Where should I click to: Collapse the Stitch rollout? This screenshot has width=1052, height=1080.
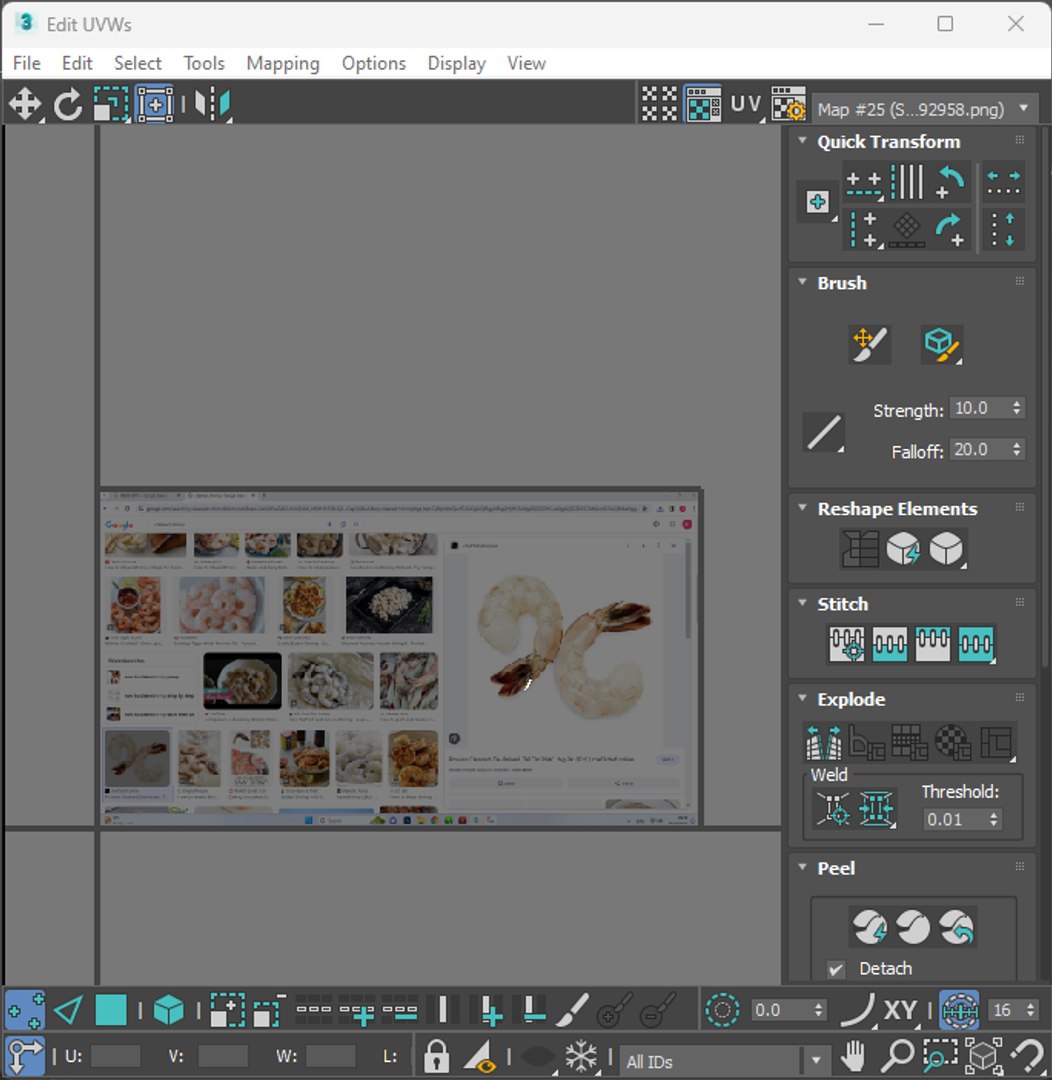click(x=802, y=603)
